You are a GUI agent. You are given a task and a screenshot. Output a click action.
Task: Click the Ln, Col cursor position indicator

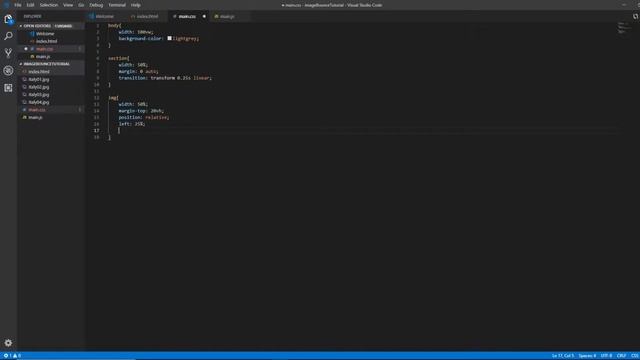(563, 356)
